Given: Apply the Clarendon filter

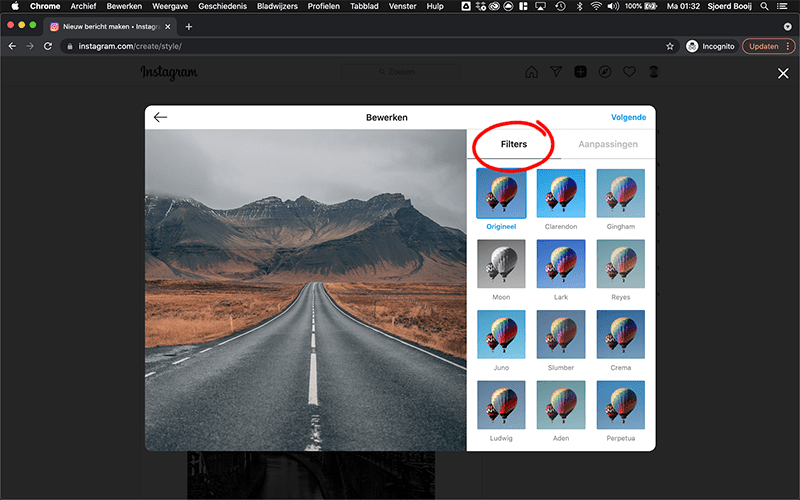Looking at the screenshot, I should 561,193.
